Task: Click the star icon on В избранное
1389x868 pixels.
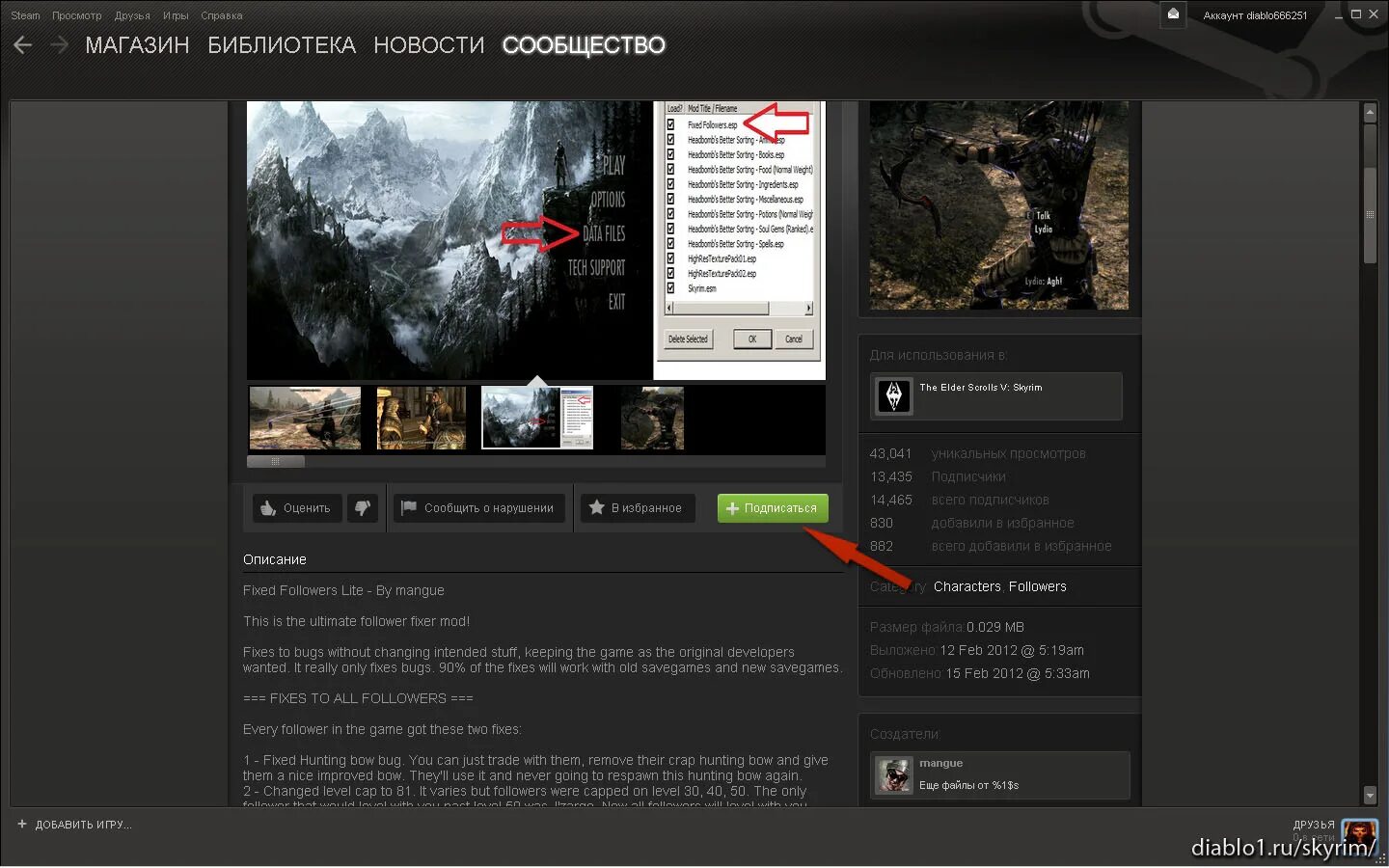Action: coord(596,507)
